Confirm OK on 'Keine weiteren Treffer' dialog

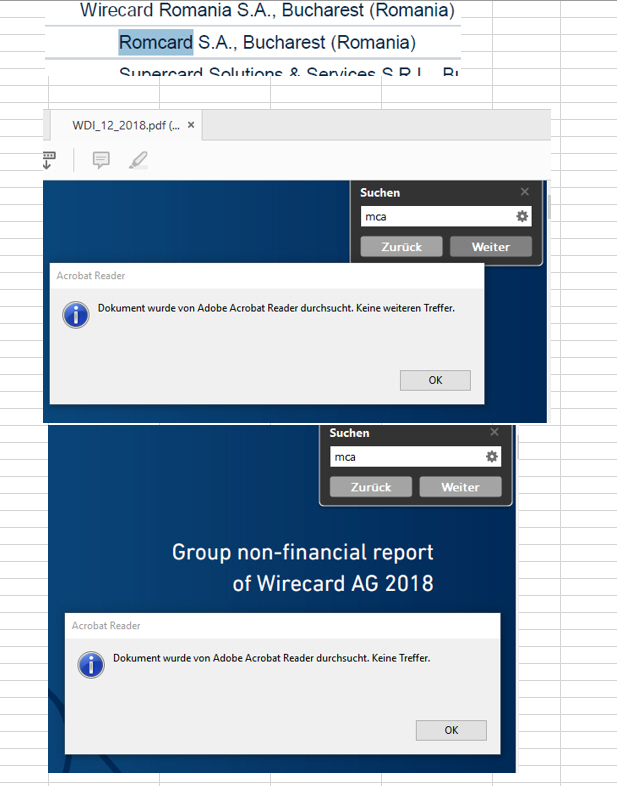coord(435,380)
